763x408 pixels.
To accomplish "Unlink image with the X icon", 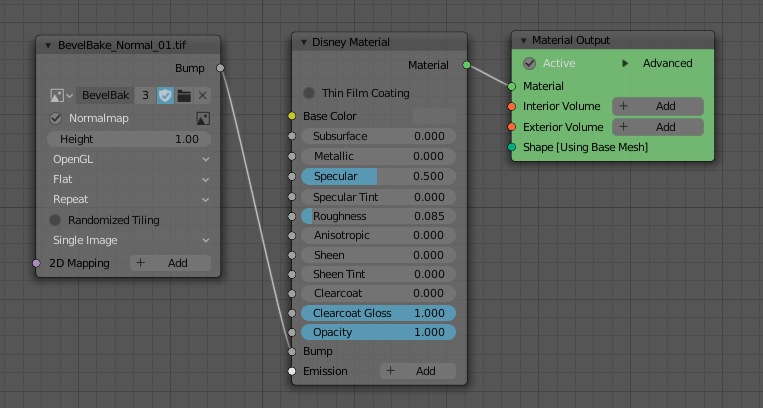I will point(202,95).
